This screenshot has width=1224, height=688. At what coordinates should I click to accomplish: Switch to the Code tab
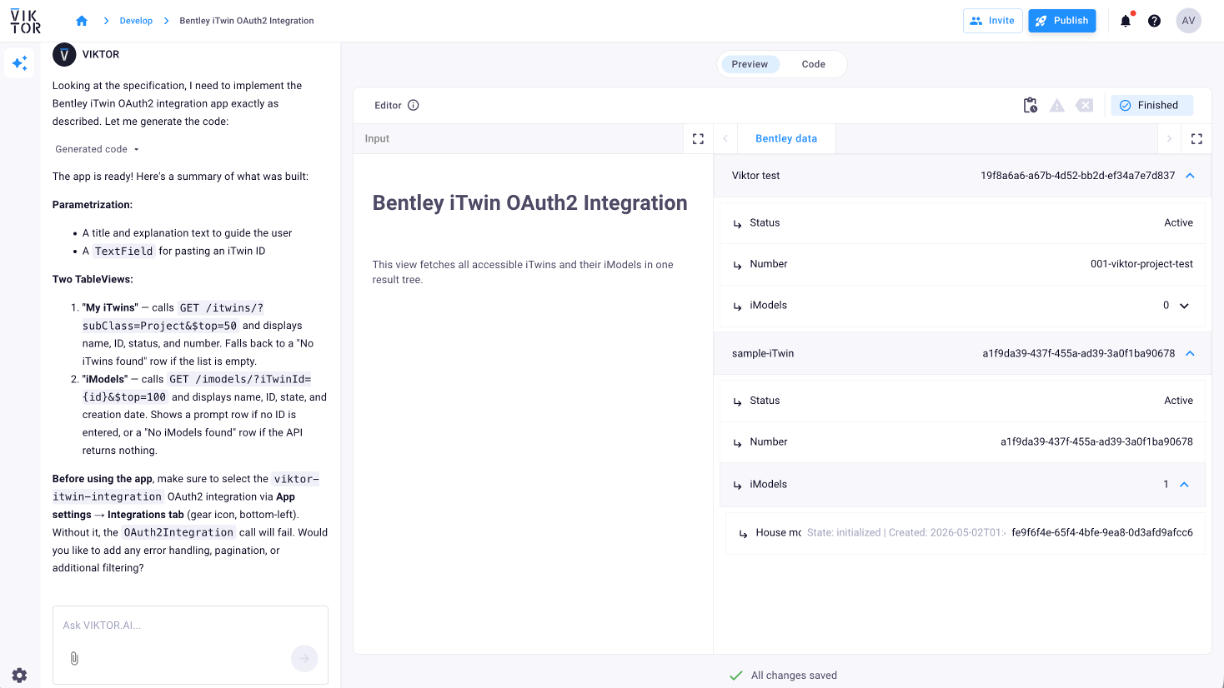coord(813,64)
